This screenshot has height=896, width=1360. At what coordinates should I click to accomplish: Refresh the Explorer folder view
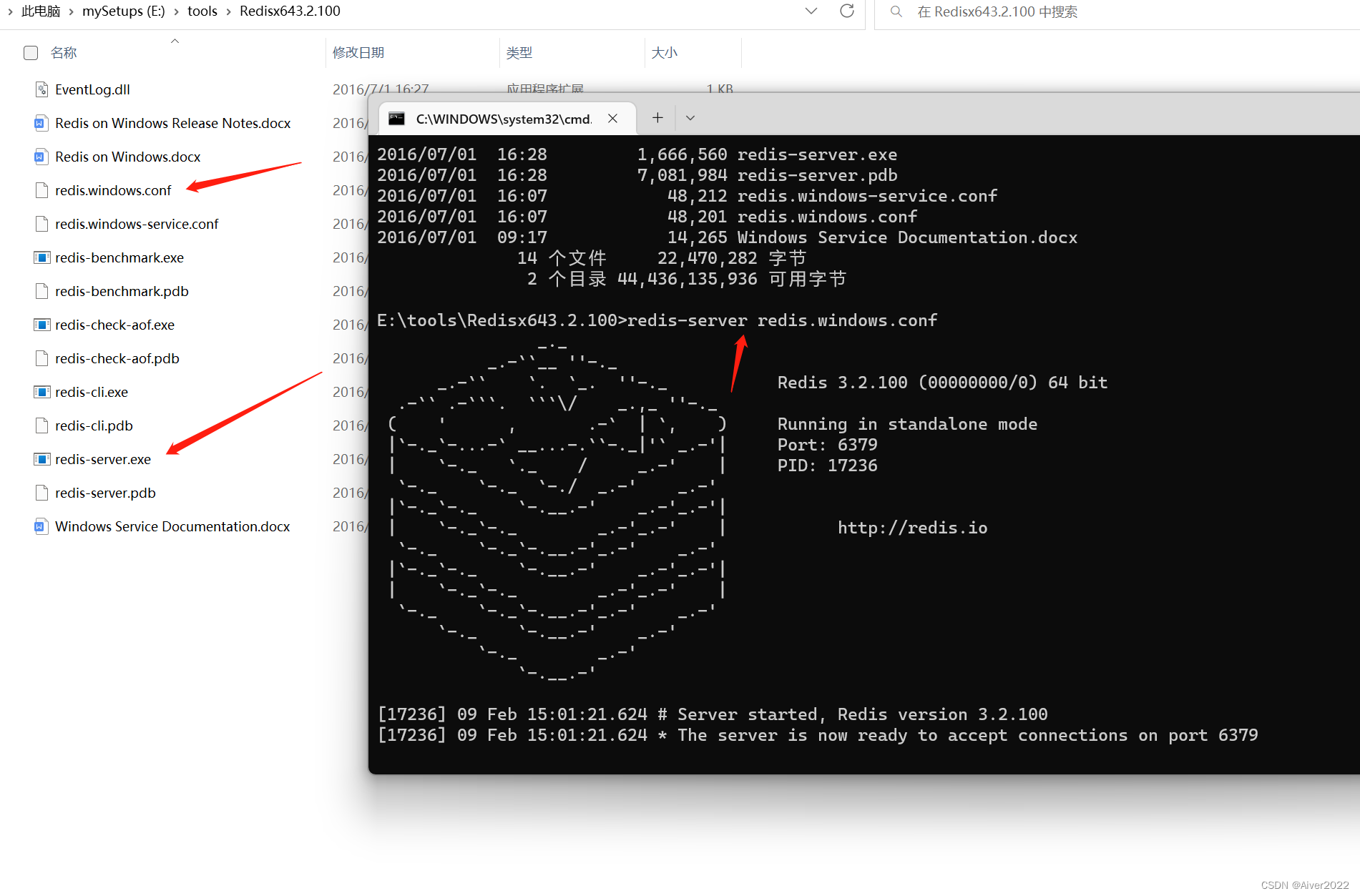click(x=847, y=11)
